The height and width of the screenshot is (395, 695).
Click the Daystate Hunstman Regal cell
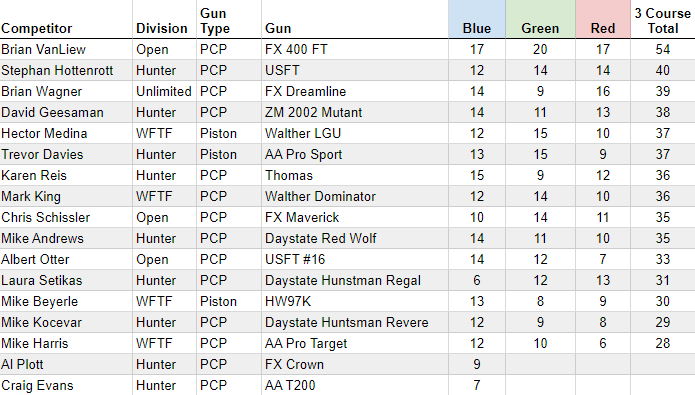(x=355, y=280)
